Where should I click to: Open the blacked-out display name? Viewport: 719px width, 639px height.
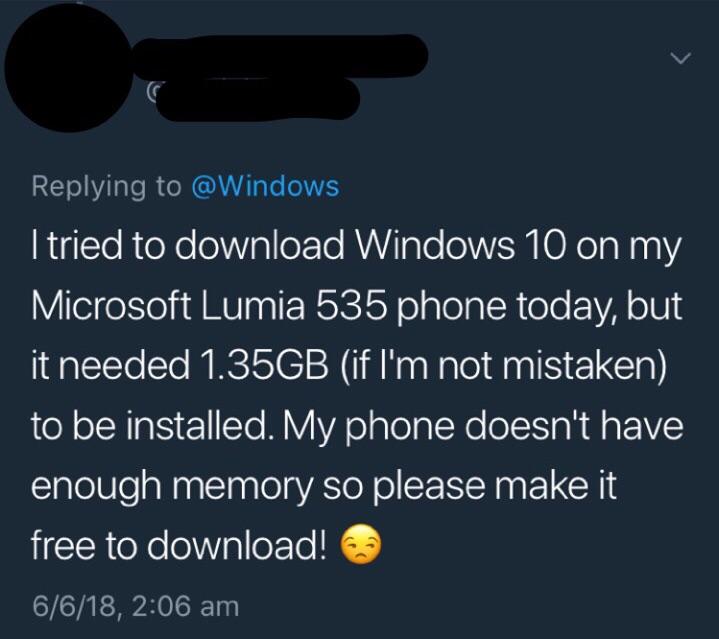click(x=280, y=56)
